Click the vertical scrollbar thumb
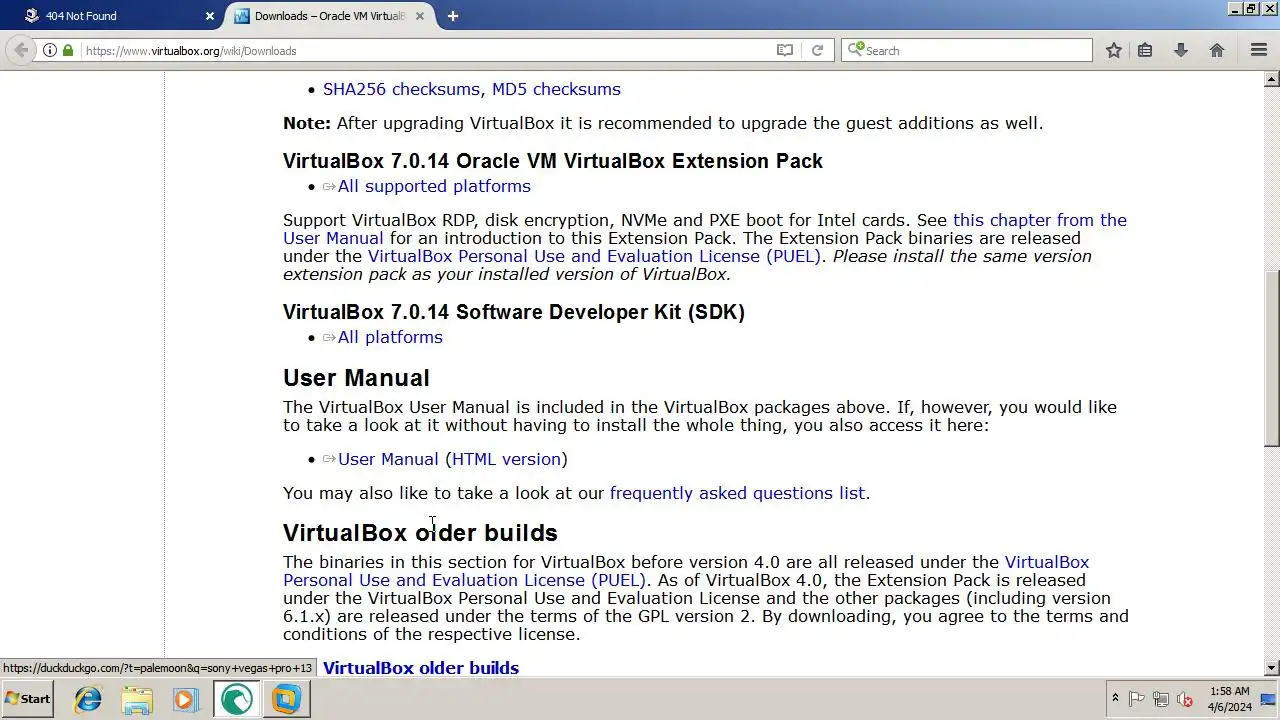Viewport: 1280px width, 720px height. pos(1272,358)
